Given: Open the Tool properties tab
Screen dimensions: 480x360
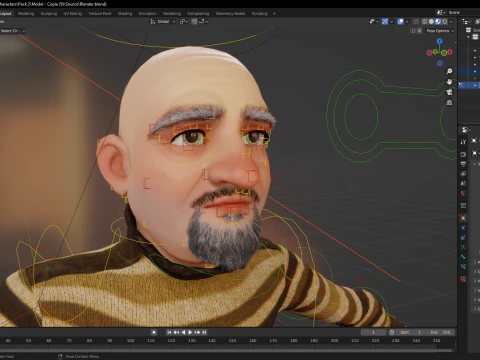Looking at the screenshot, I should (463, 142).
